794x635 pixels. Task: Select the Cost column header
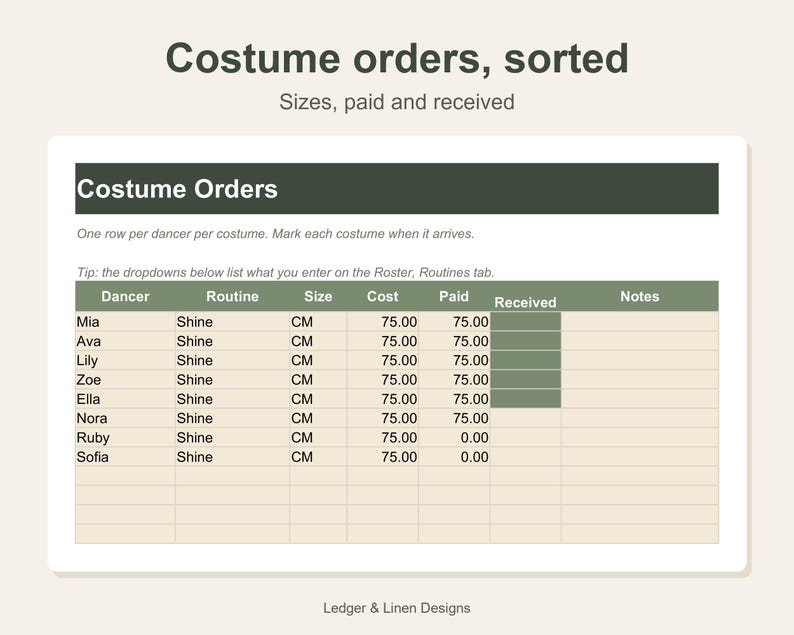click(x=383, y=296)
